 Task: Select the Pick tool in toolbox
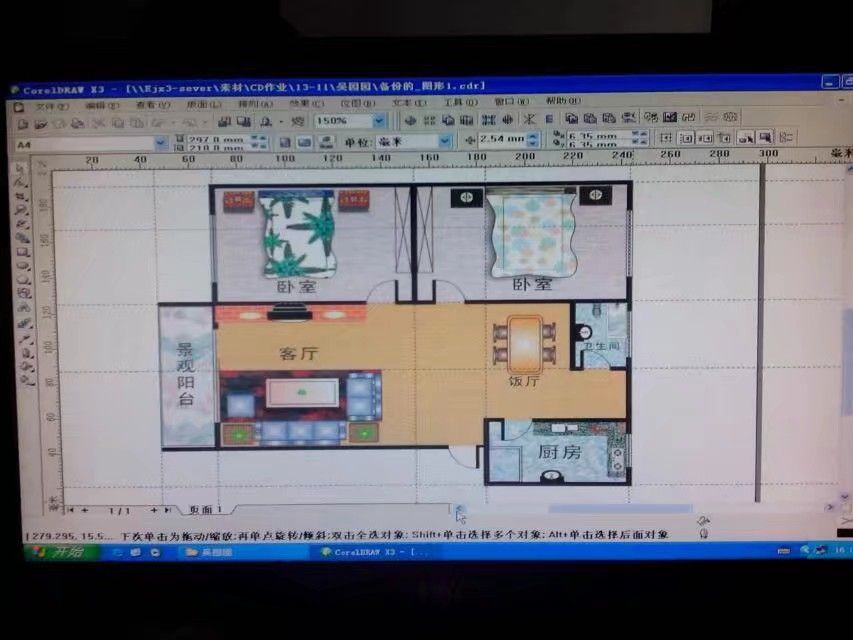pos(20,169)
